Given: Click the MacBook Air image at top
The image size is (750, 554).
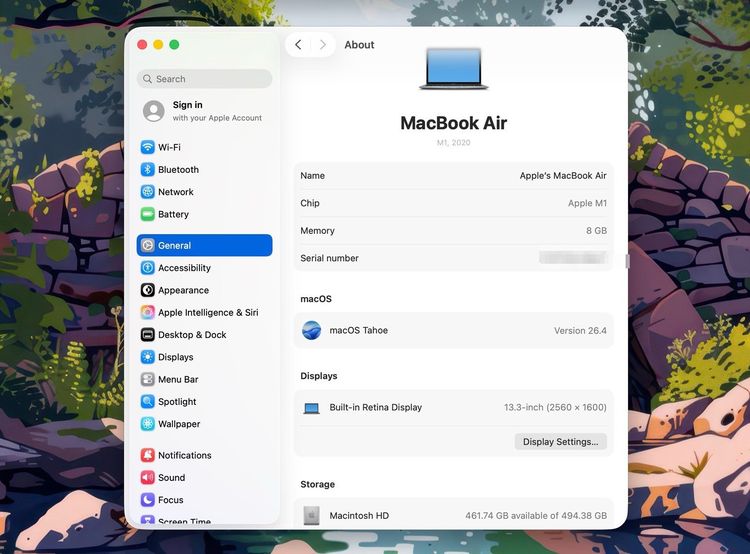Looking at the screenshot, I should 453,68.
